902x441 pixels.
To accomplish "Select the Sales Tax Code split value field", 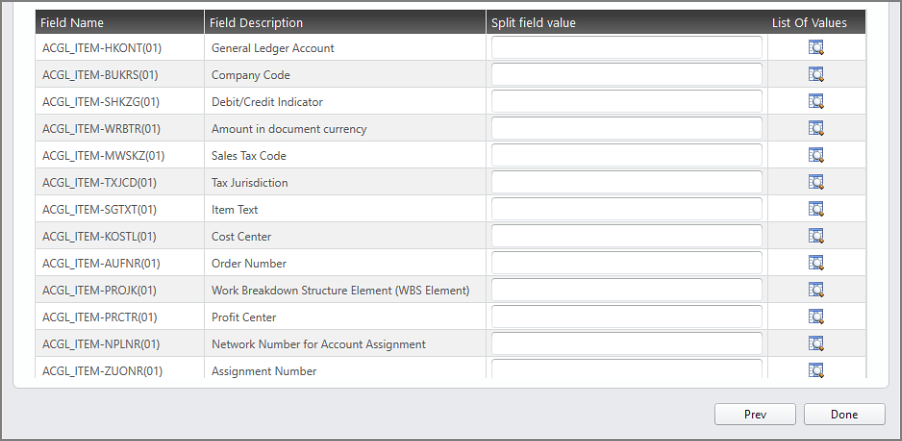I will coord(626,155).
